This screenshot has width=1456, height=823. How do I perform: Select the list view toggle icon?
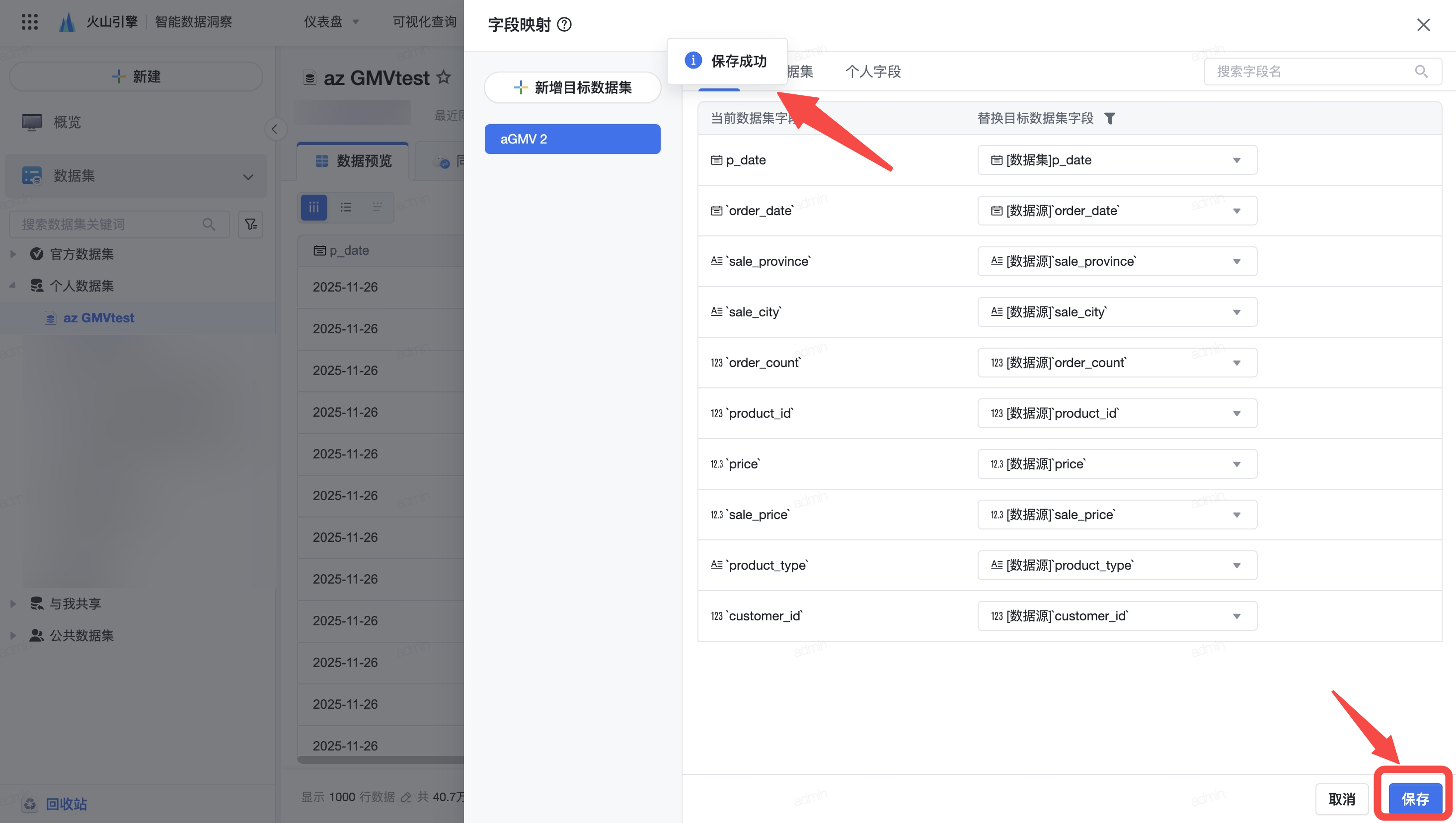346,208
